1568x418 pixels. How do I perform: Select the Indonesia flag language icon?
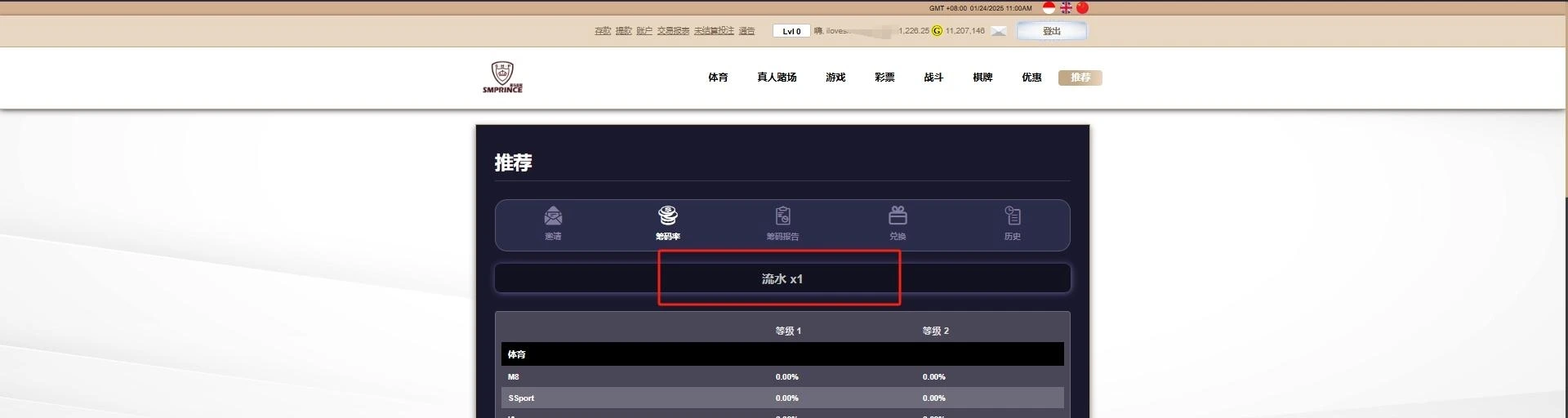point(1049,7)
